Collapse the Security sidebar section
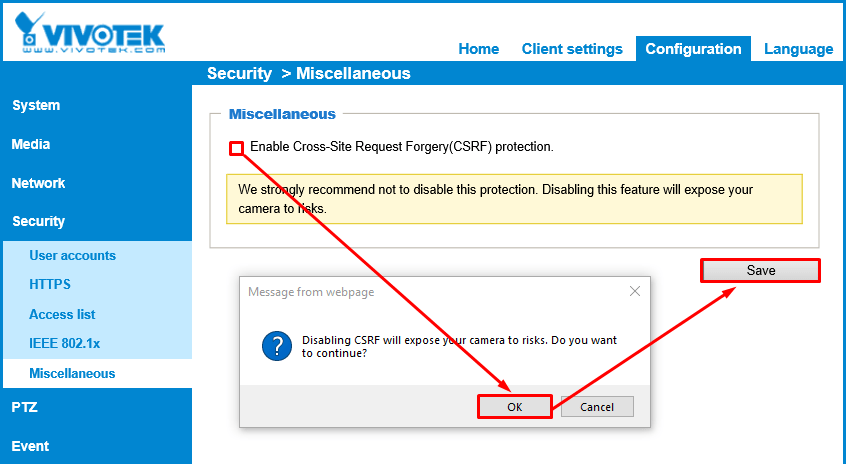846x464 pixels. [x=38, y=221]
